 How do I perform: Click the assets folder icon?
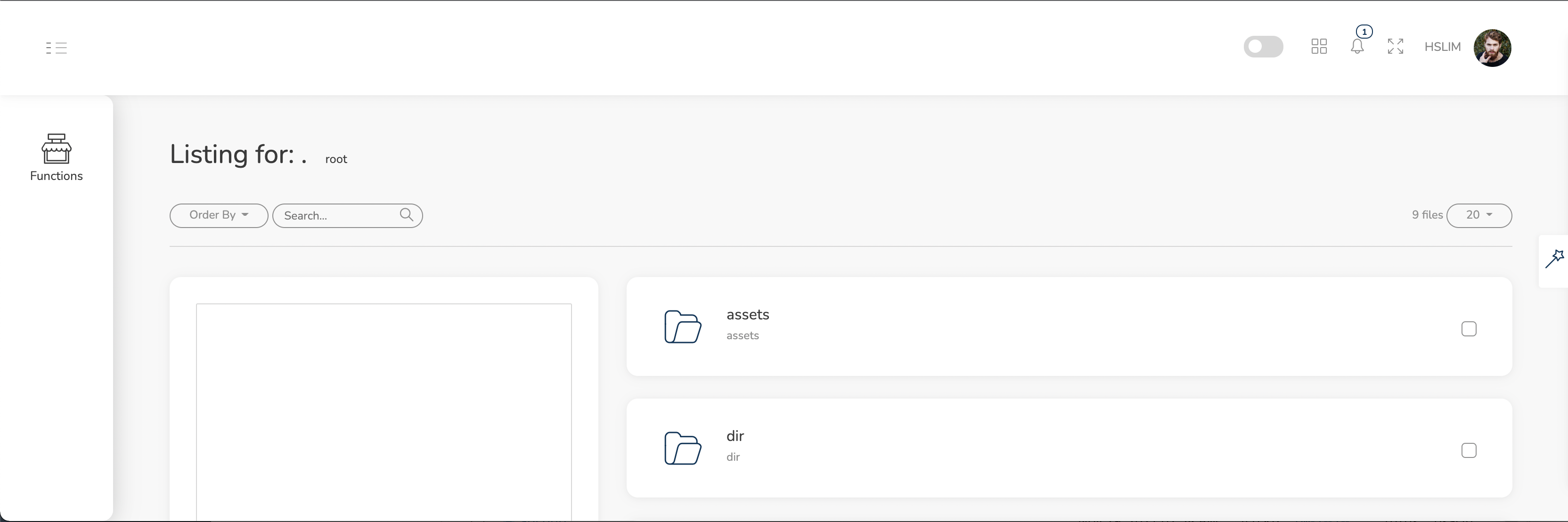click(682, 326)
